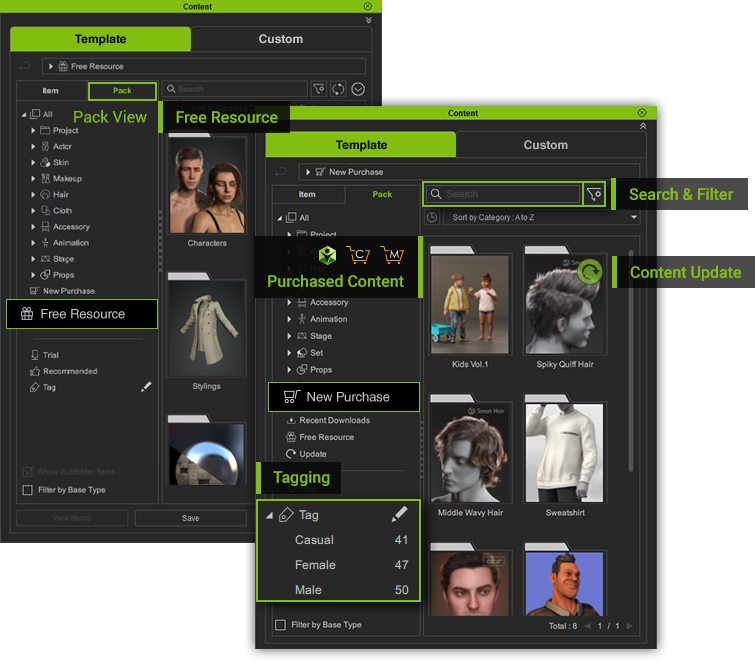755x661 pixels.
Task: Open Recent Downloads in the sidebar
Action: [x=334, y=421]
